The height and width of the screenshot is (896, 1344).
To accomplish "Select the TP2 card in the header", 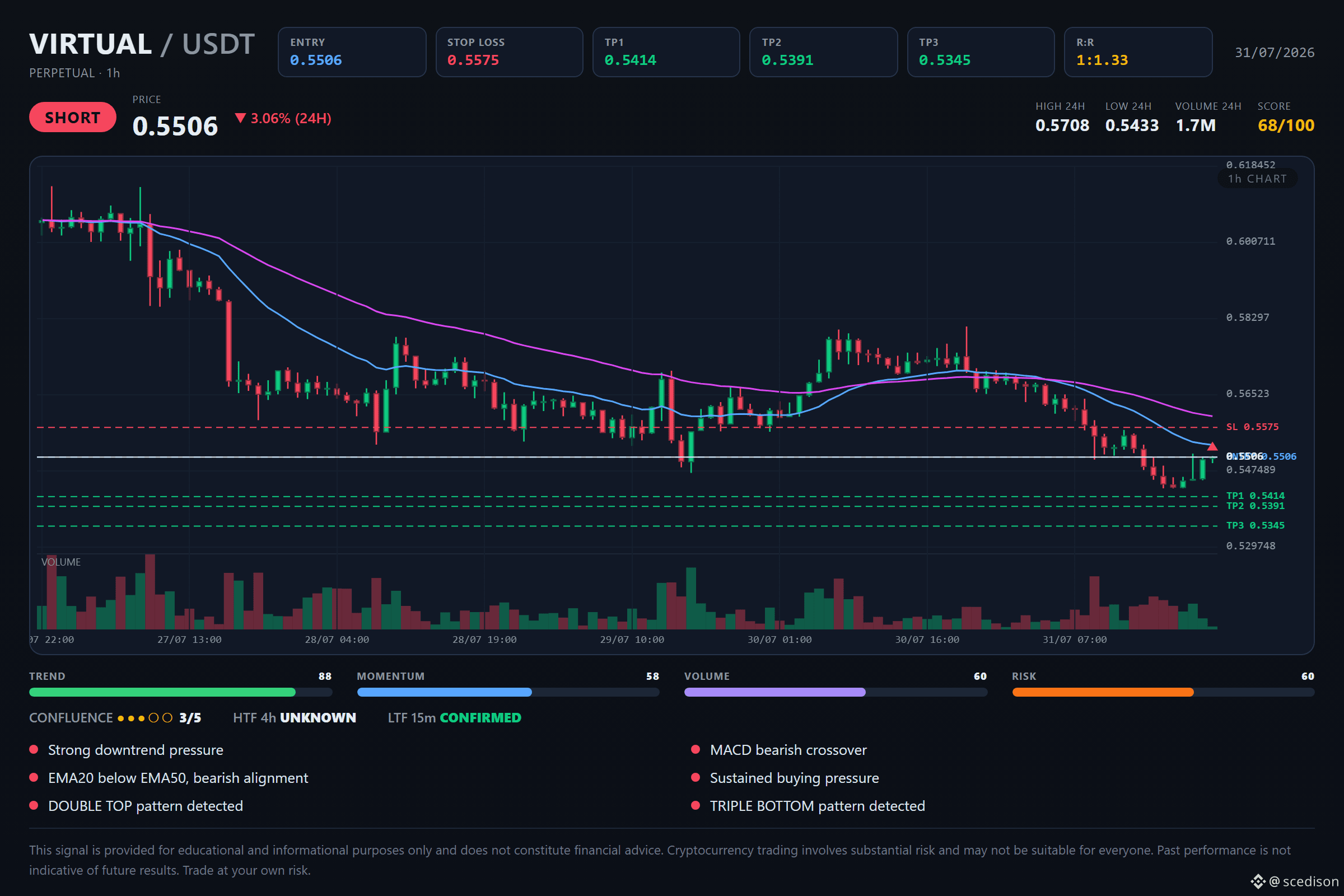I will (823, 52).
